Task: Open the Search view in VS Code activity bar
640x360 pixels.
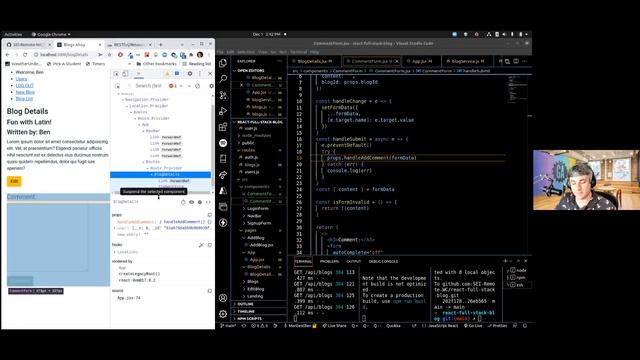Action: pyautogui.click(x=223, y=79)
